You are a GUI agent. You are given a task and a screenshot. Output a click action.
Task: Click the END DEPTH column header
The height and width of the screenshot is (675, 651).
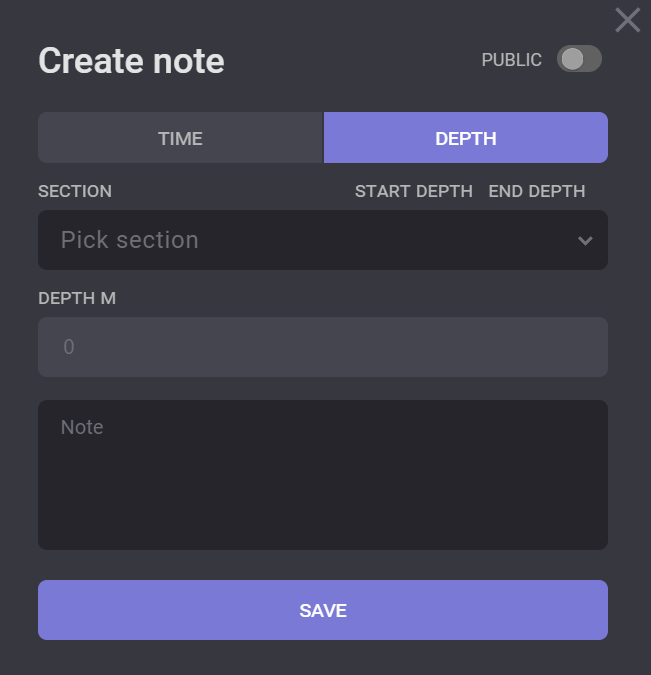[536, 191]
